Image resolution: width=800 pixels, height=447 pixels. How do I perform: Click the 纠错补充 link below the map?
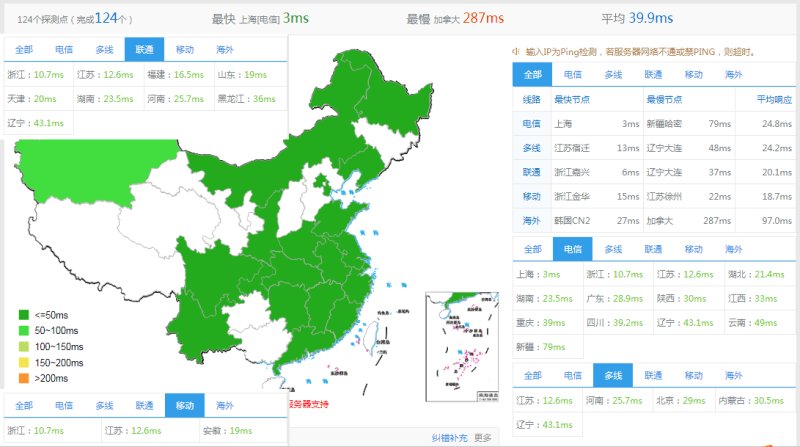point(449,438)
